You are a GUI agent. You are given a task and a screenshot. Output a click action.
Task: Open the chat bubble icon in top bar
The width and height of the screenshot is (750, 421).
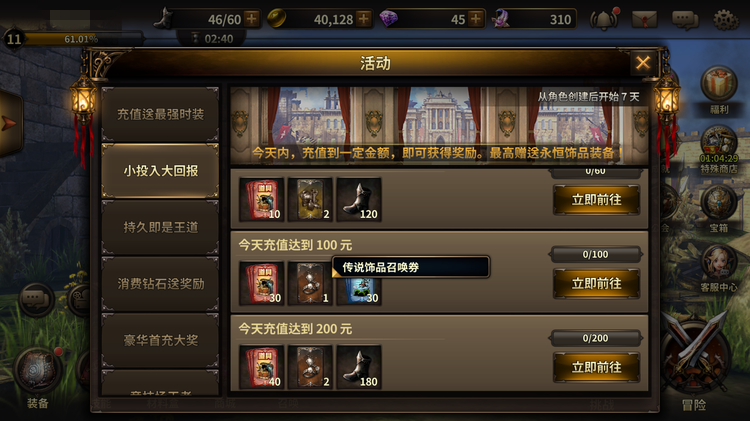click(x=685, y=20)
